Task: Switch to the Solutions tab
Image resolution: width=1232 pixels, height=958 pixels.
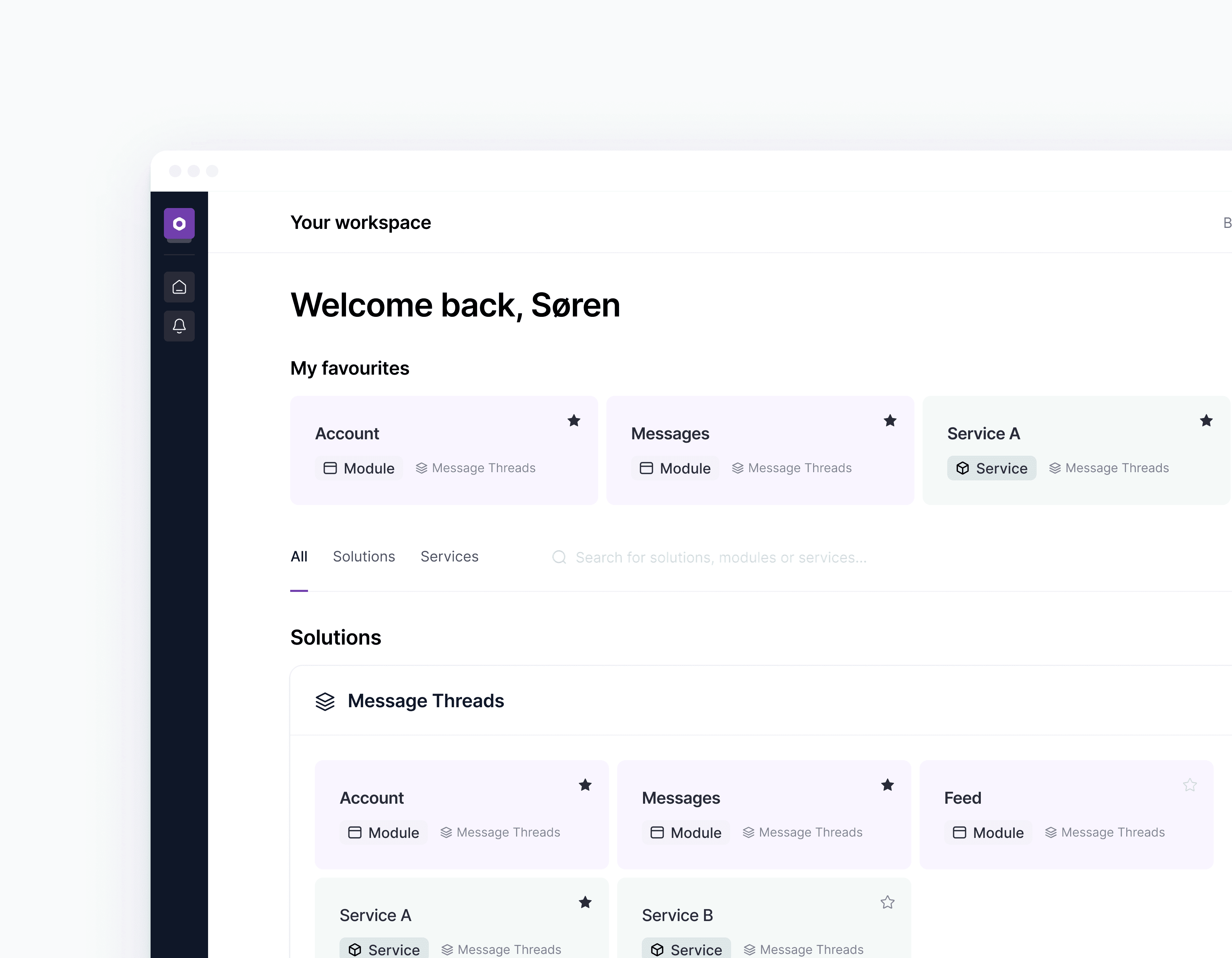Action: [x=364, y=557]
